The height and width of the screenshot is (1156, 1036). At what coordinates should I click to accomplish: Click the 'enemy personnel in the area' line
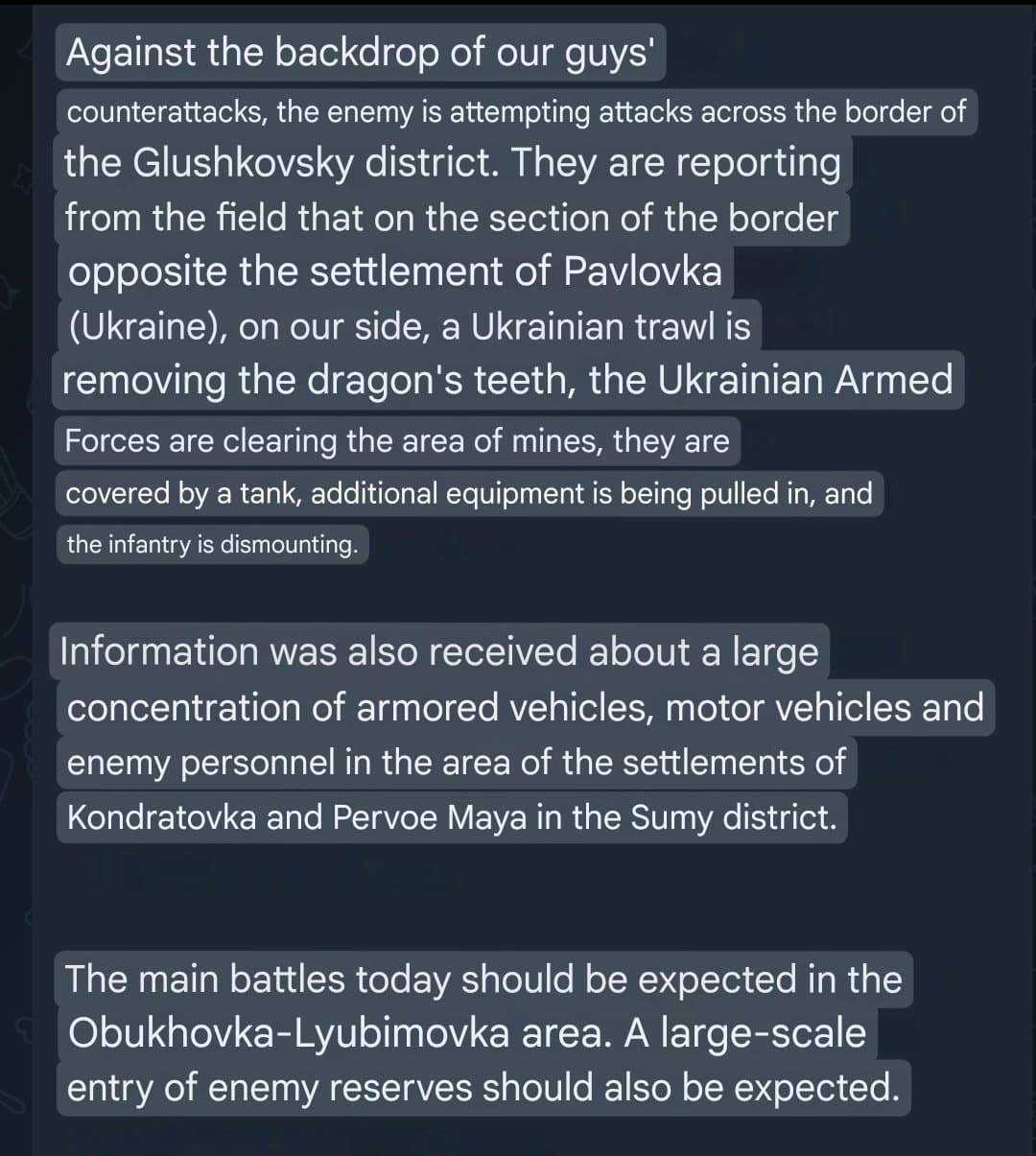(457, 764)
